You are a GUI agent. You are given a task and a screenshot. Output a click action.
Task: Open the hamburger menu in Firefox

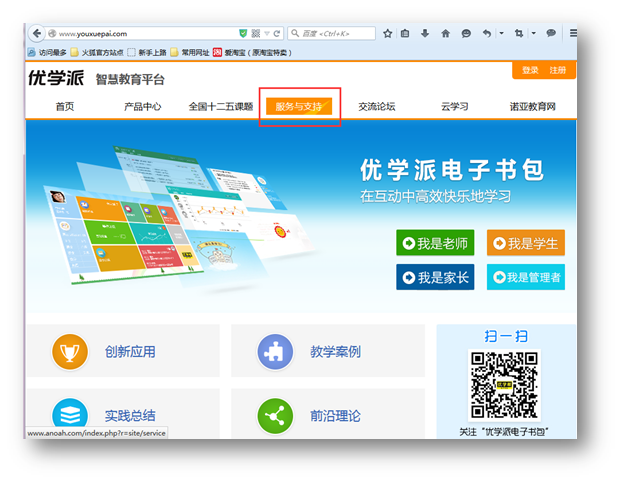tap(574, 33)
